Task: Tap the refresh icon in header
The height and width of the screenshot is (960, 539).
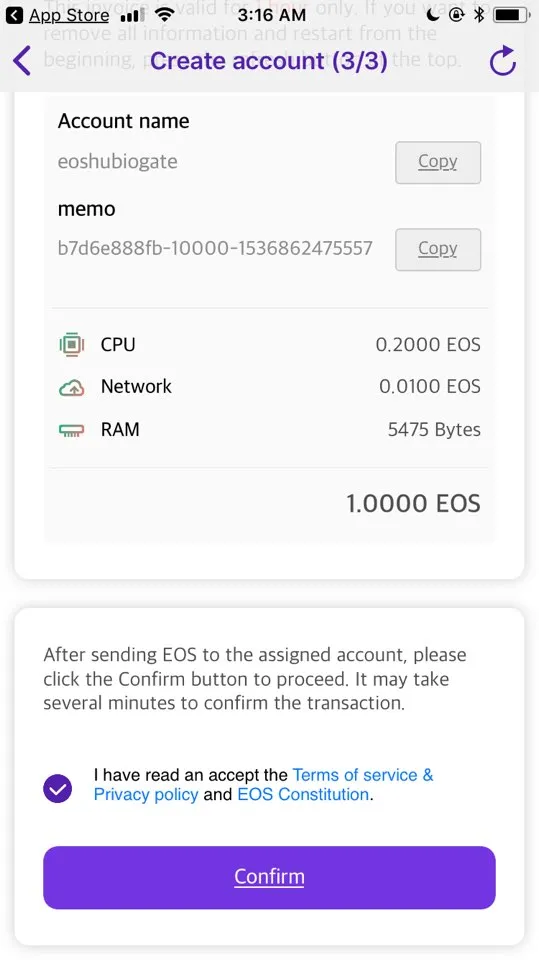Action: pos(503,61)
